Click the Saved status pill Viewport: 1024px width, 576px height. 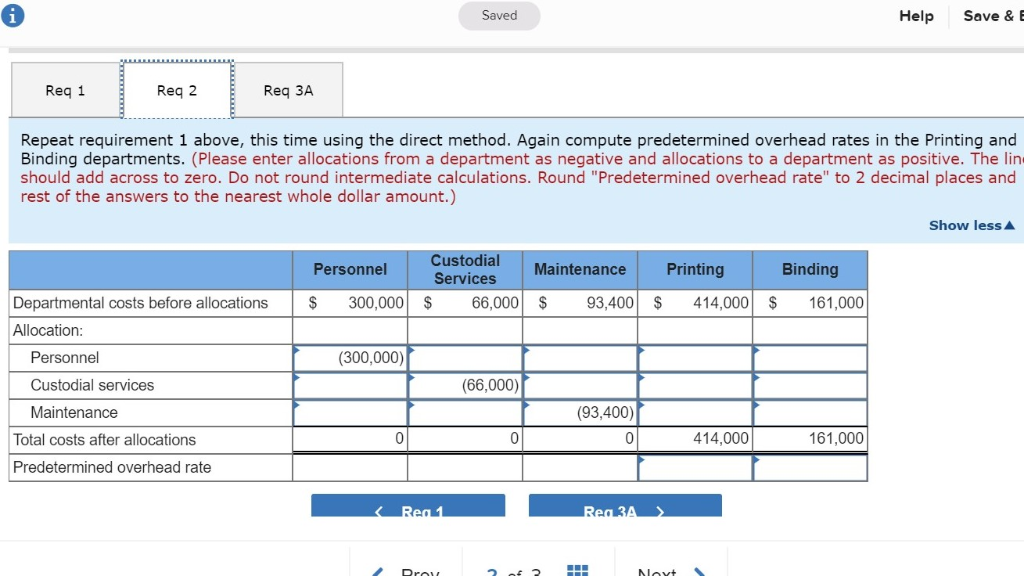click(500, 16)
